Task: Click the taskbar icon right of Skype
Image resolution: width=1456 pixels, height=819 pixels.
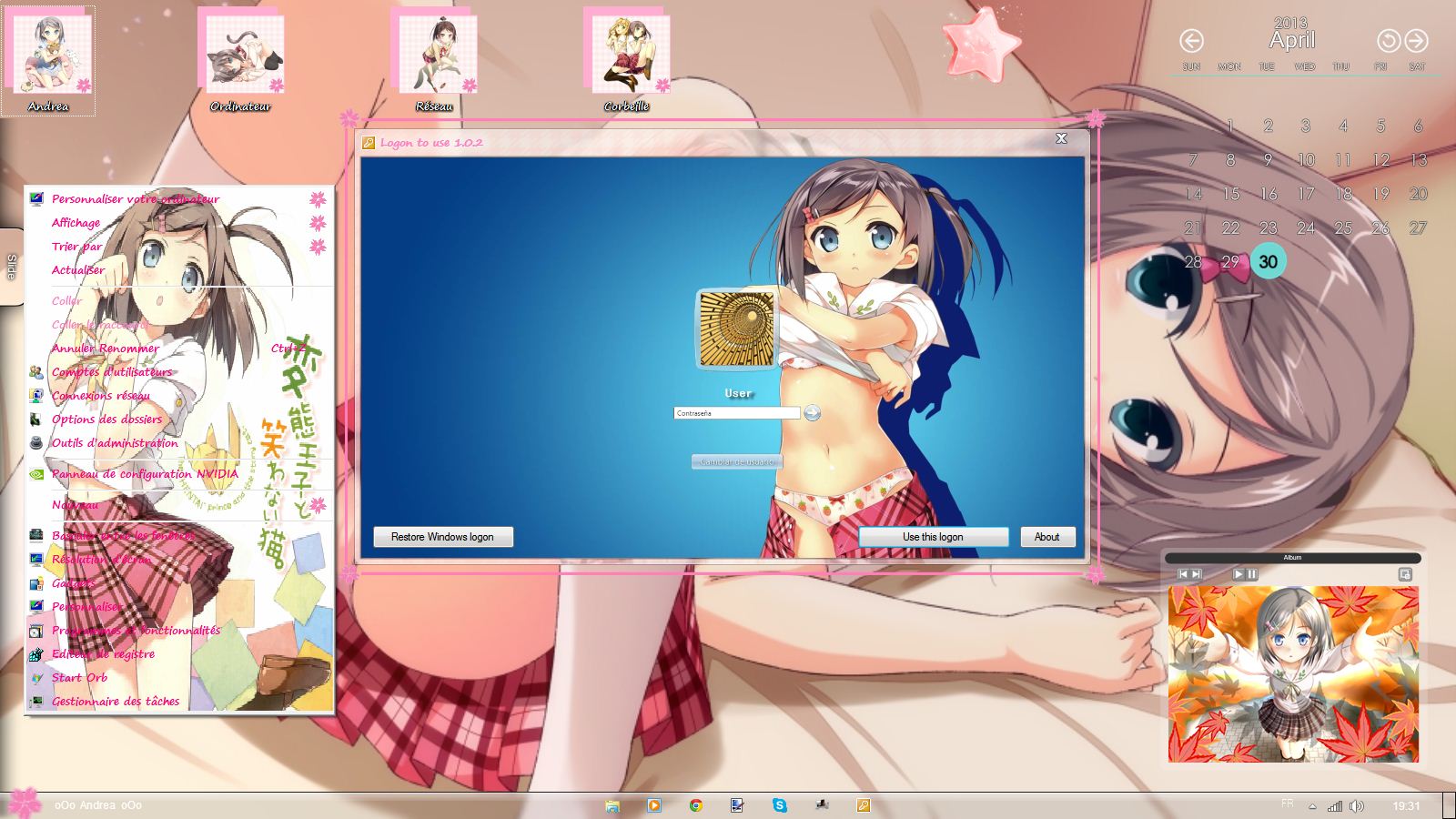Action: tap(822, 805)
